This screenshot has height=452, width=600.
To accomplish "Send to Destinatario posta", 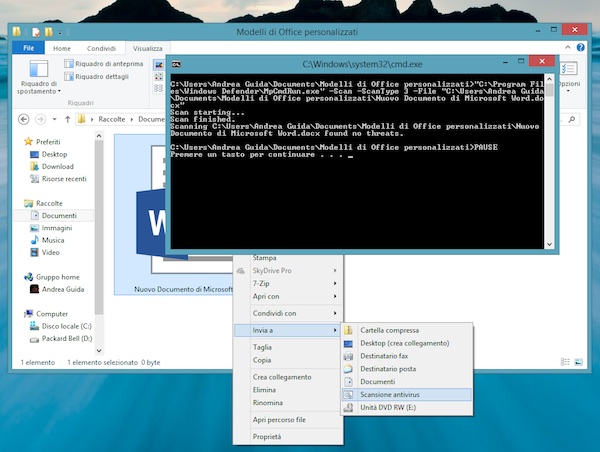I will tap(407, 369).
